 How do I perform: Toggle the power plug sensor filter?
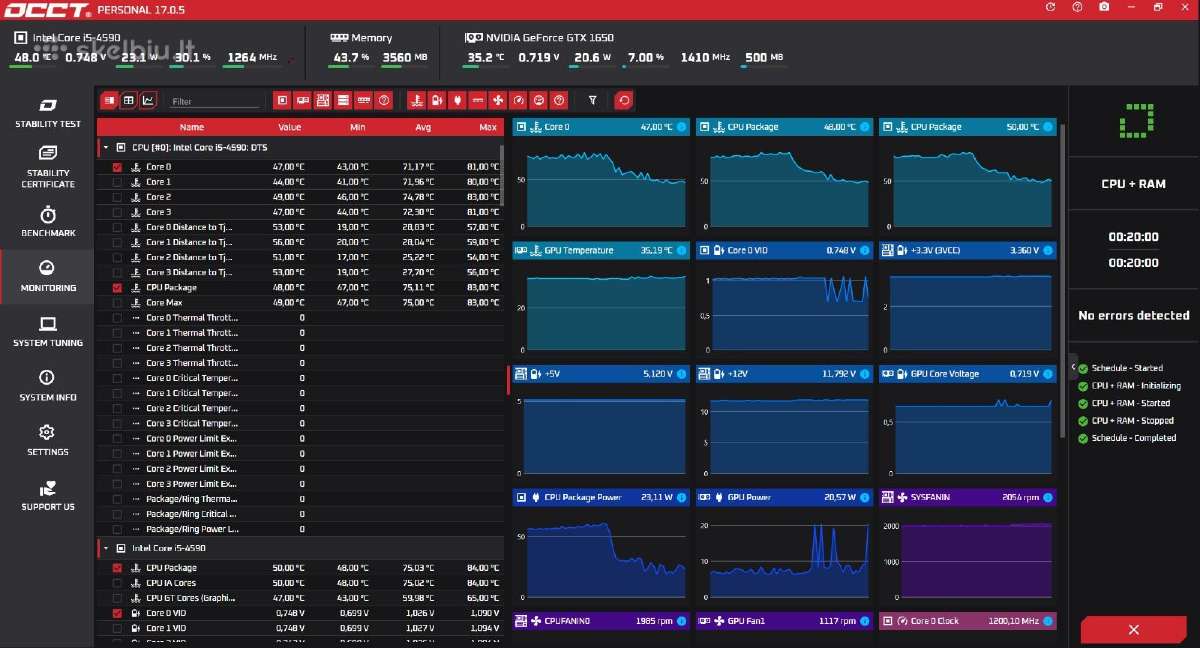(x=457, y=100)
